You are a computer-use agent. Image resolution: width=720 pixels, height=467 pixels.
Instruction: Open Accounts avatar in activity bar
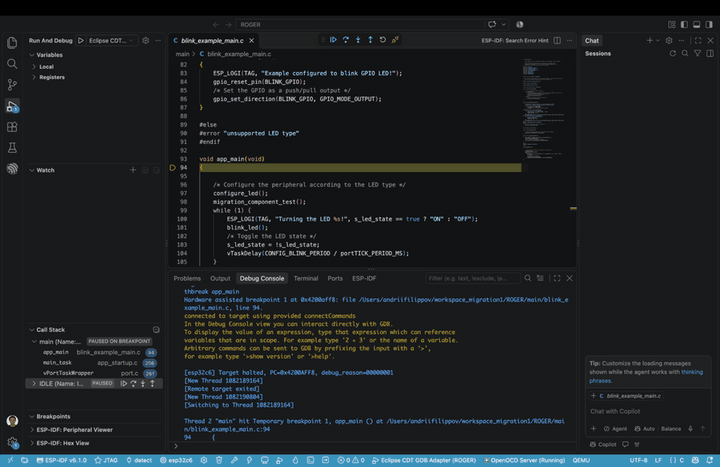coord(12,421)
